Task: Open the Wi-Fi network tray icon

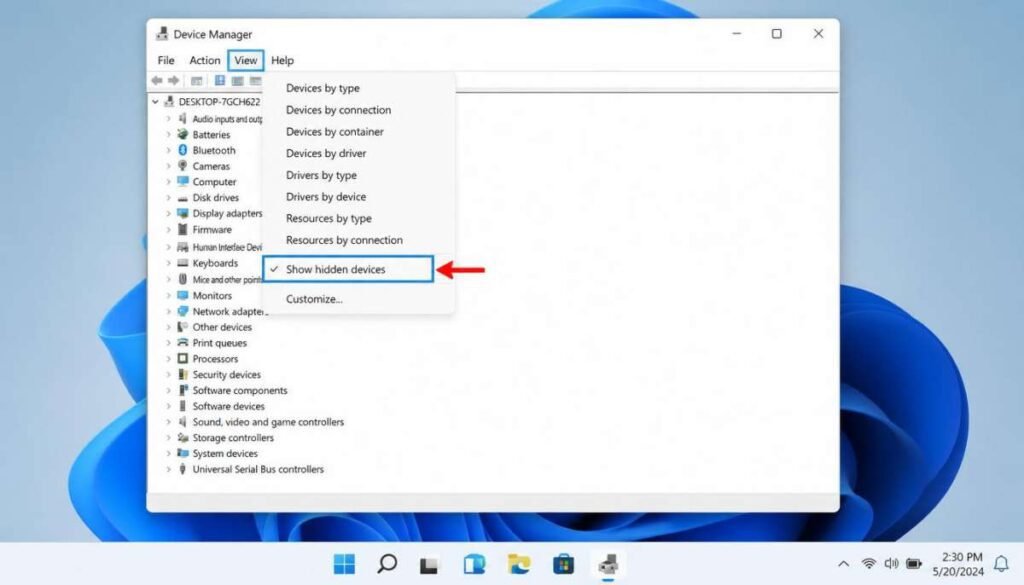Action: click(x=869, y=563)
